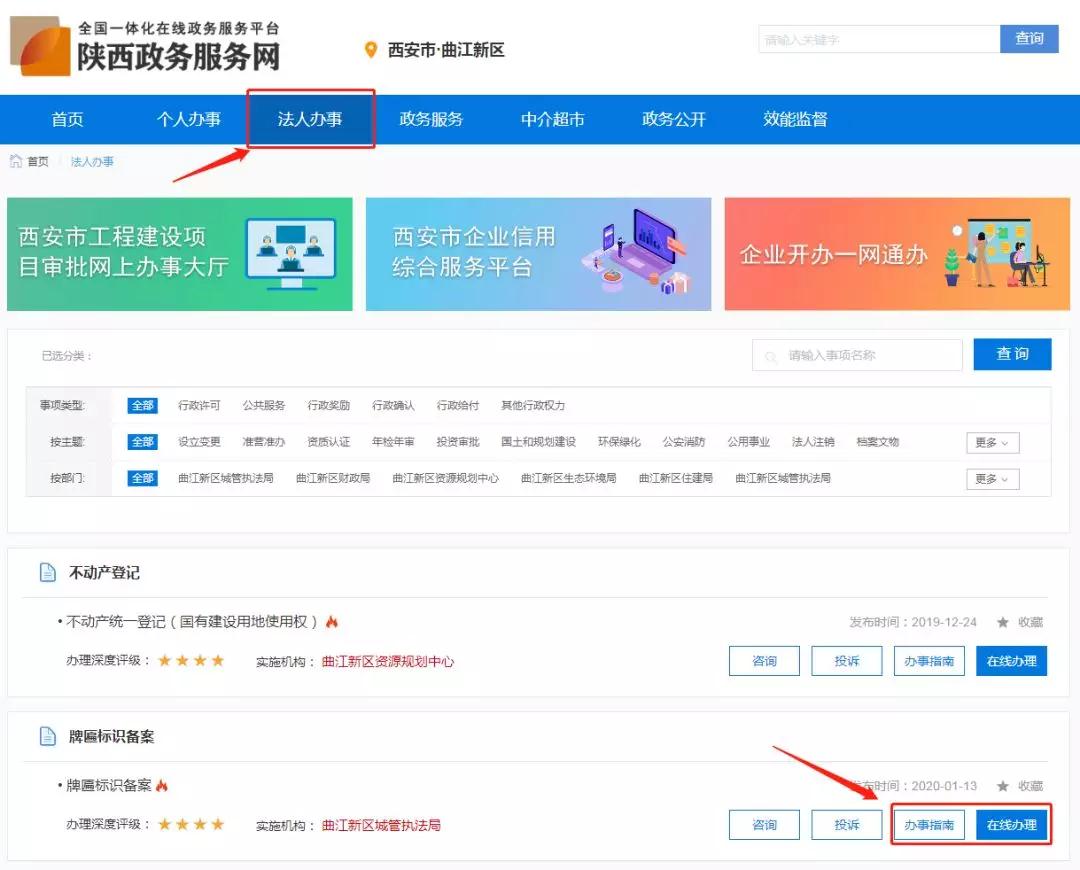Click the top keyword search input field
The image size is (1080, 870).
(878, 40)
